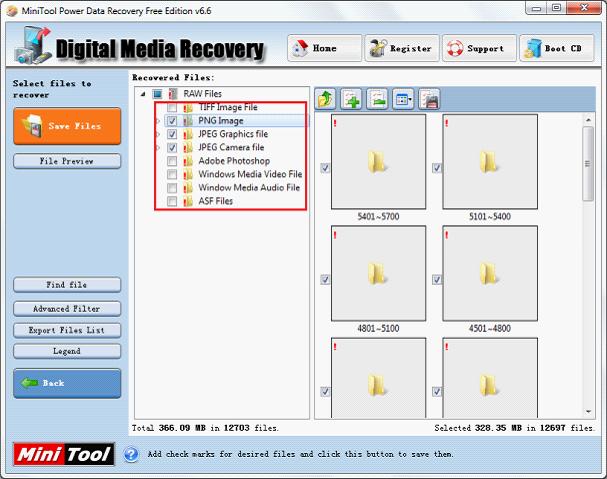This screenshot has width=607, height=479.
Task: Click the application icon in the title bar
Action: click(12, 11)
